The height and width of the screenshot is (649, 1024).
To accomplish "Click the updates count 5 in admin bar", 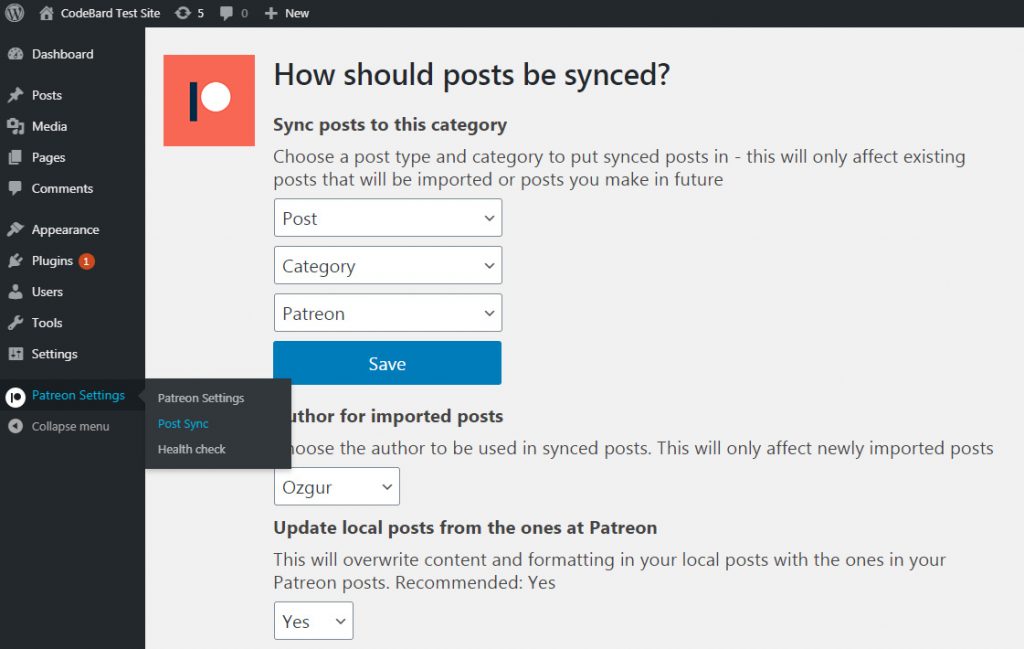I will click(x=200, y=13).
